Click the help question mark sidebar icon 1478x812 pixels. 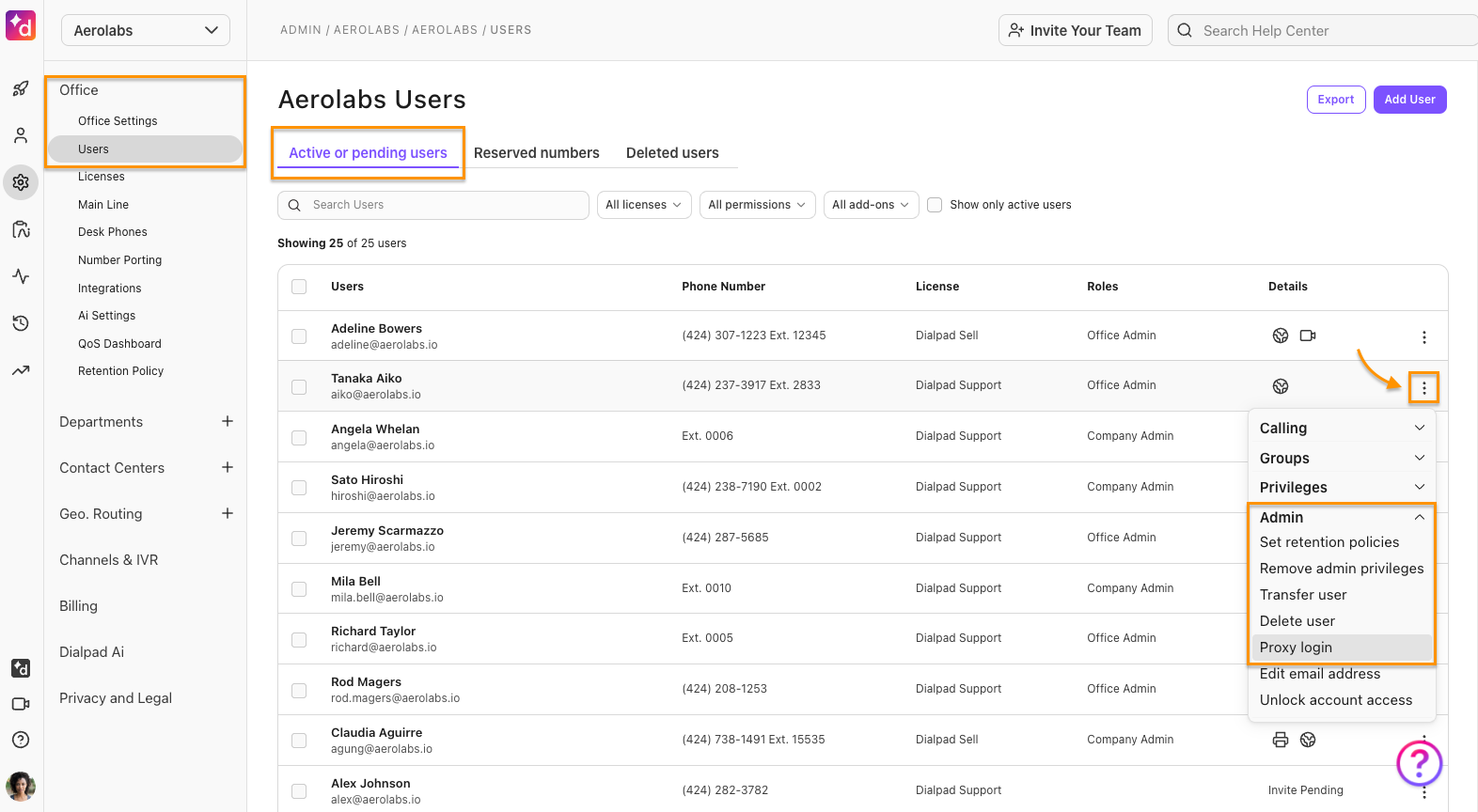coord(21,740)
